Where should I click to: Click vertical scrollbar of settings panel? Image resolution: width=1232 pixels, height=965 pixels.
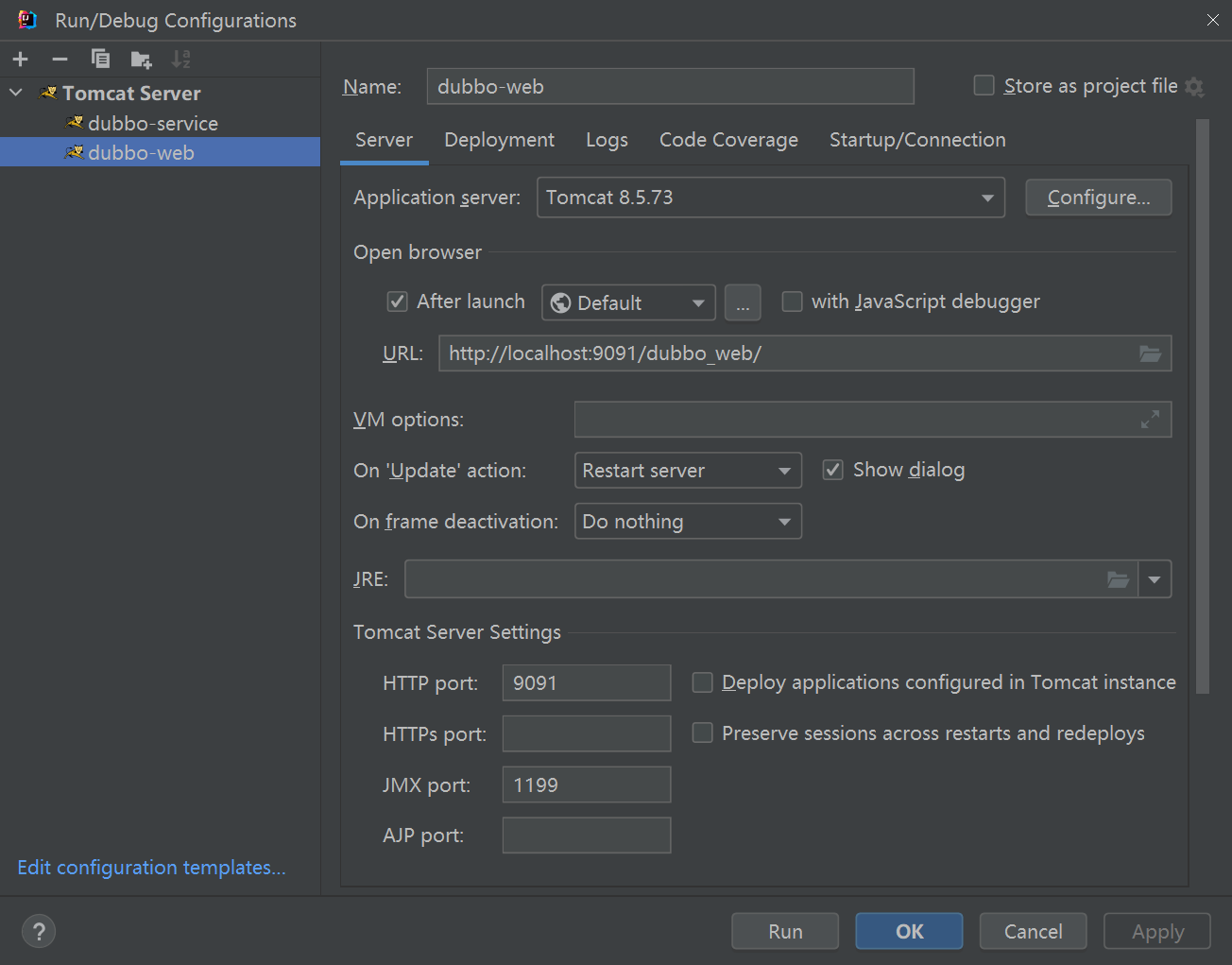1202,406
